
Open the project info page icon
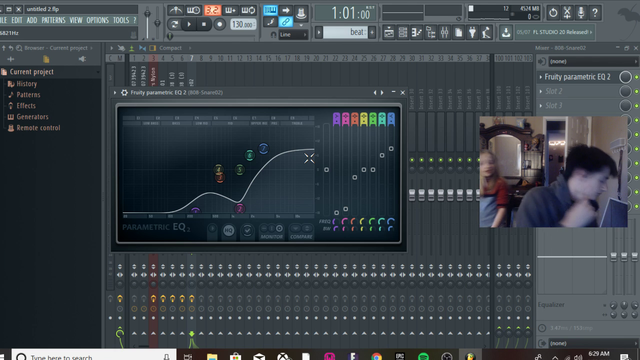coord(458,33)
